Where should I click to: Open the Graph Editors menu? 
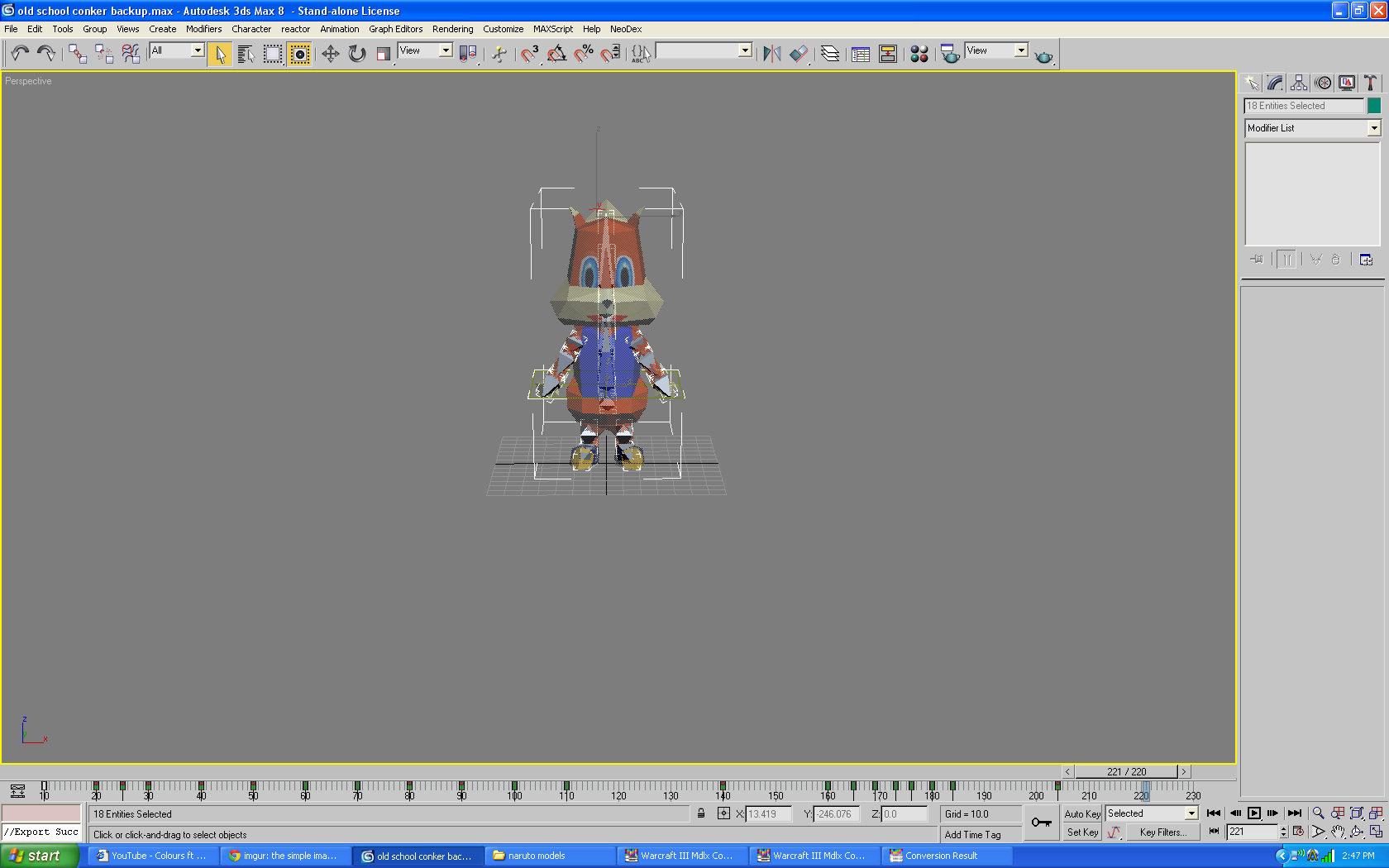(395, 29)
